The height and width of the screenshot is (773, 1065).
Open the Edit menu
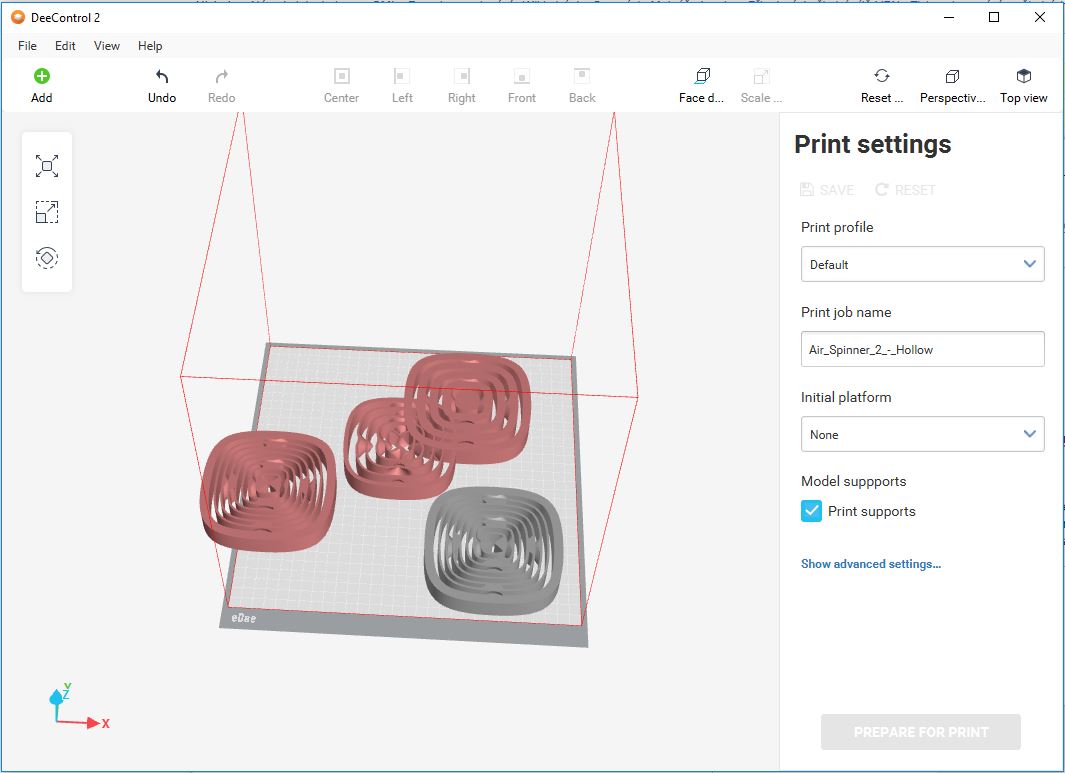tap(65, 46)
